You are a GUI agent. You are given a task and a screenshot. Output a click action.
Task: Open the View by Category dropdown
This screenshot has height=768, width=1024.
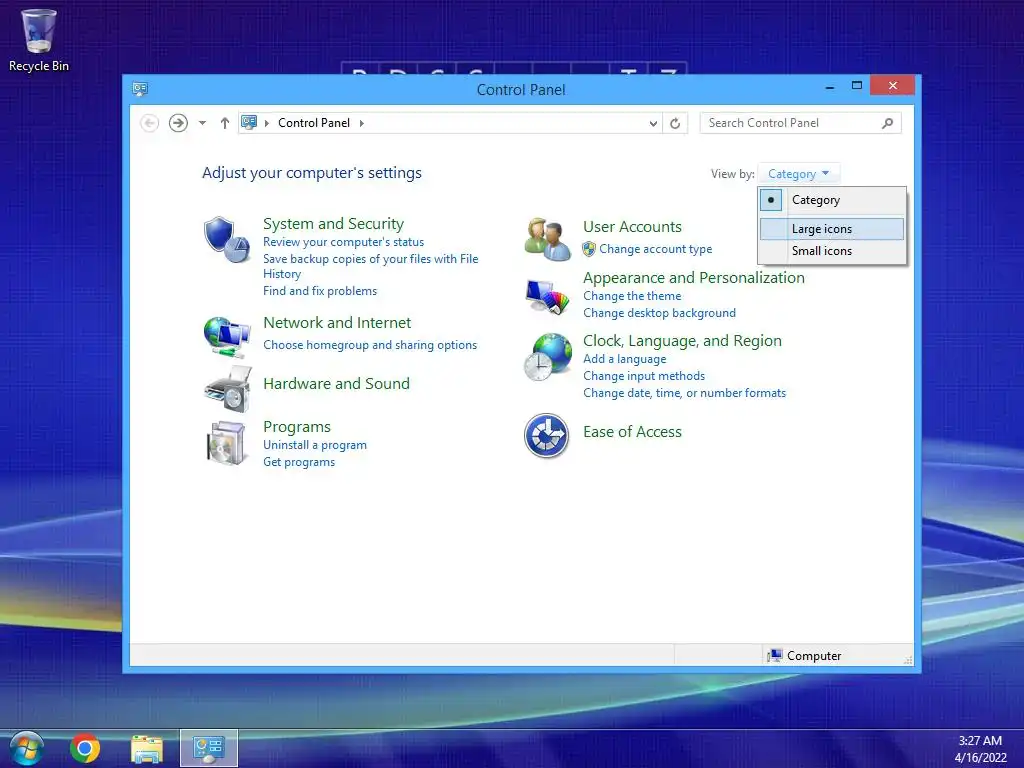tap(799, 174)
